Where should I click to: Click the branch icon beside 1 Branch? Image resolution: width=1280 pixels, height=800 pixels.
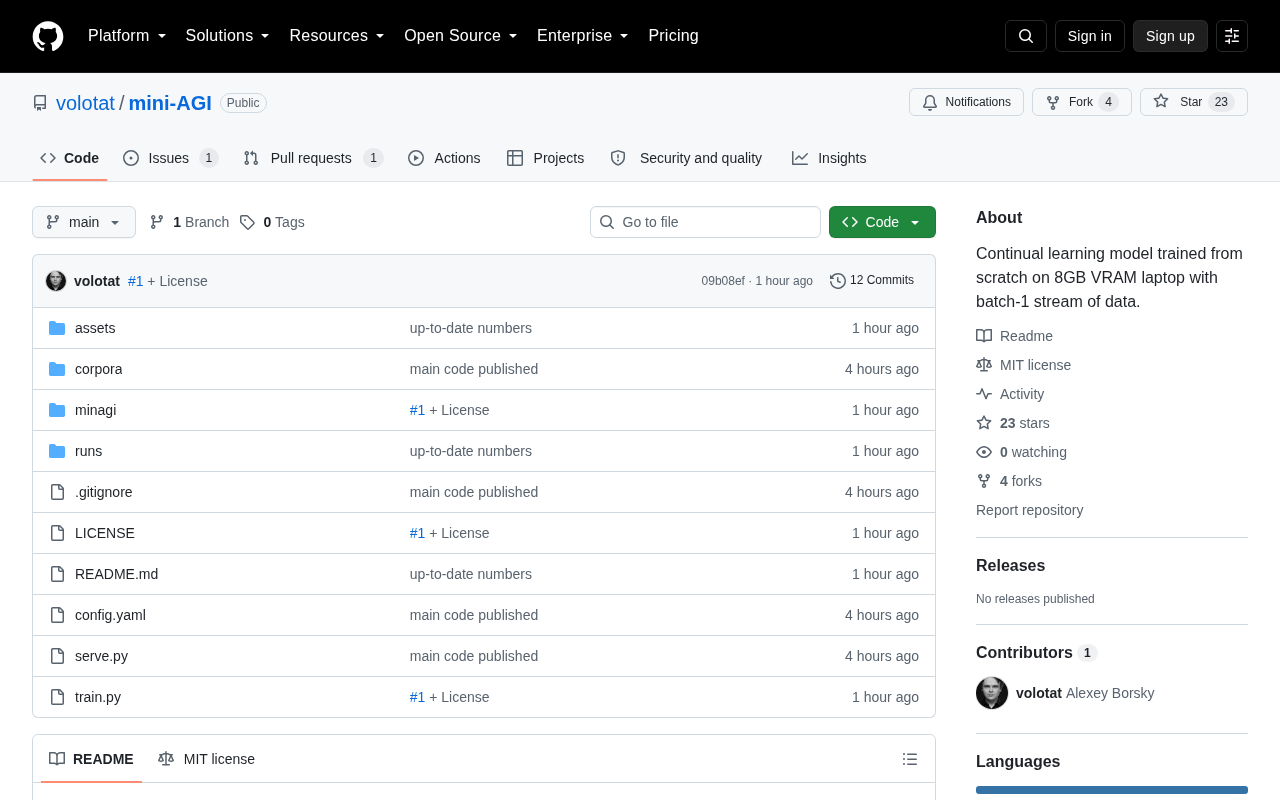(x=157, y=222)
